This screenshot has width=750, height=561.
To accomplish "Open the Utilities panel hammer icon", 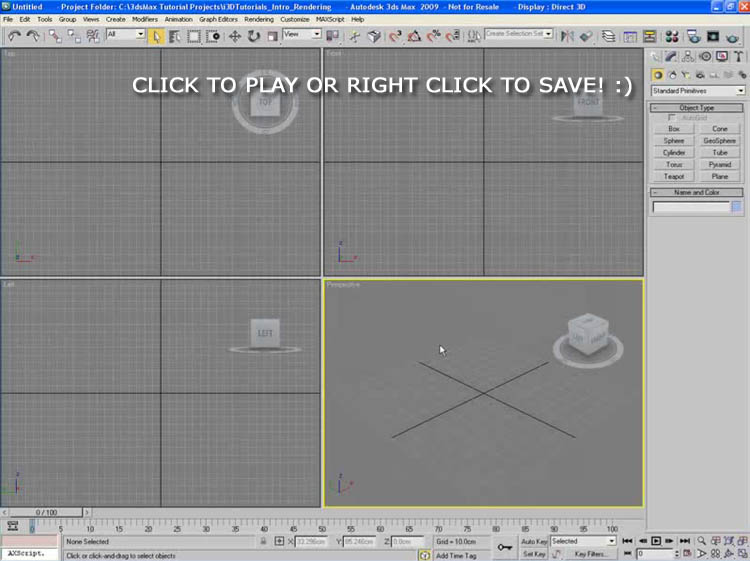I will point(738,57).
